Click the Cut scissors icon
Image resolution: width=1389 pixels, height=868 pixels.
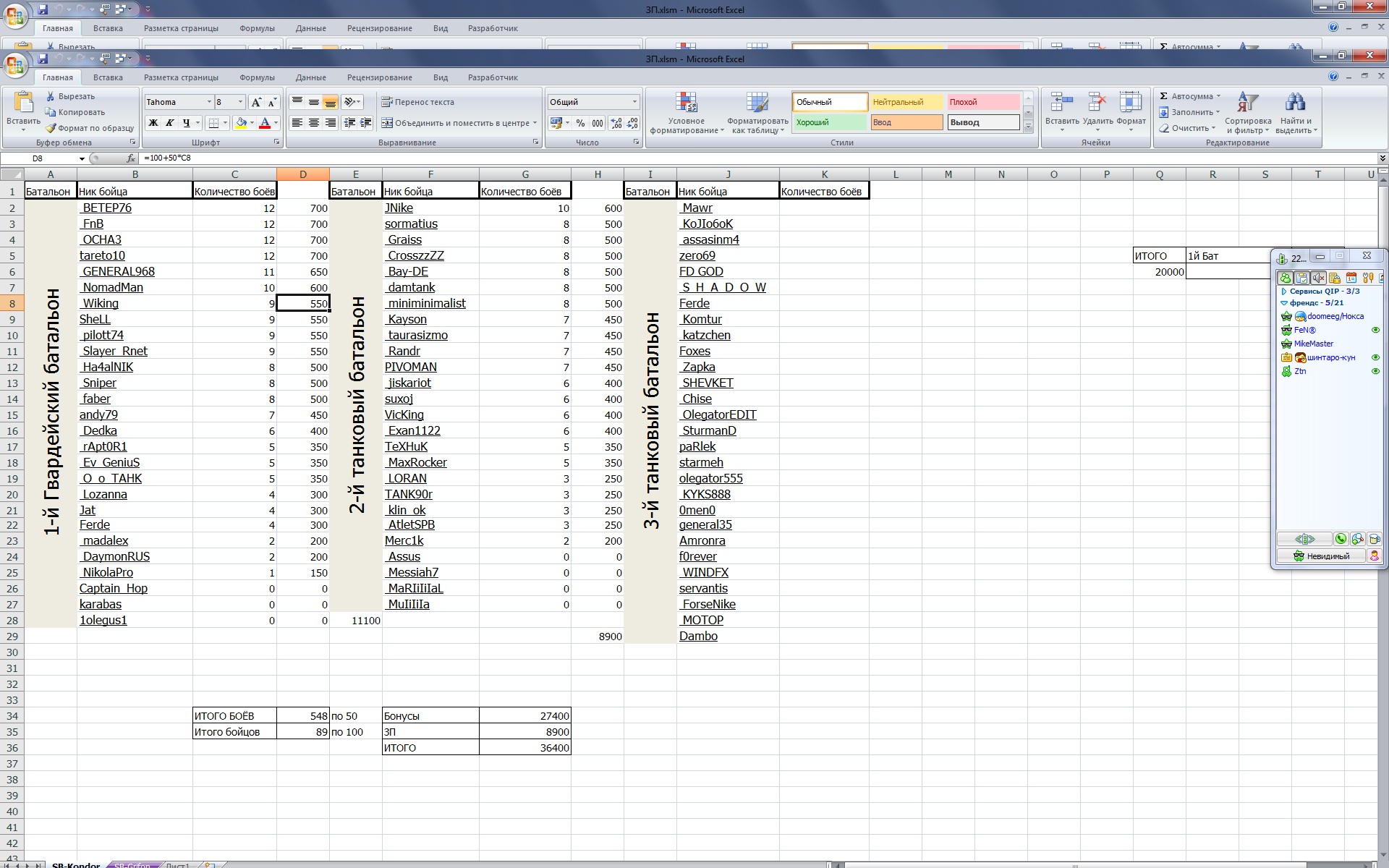(51, 96)
